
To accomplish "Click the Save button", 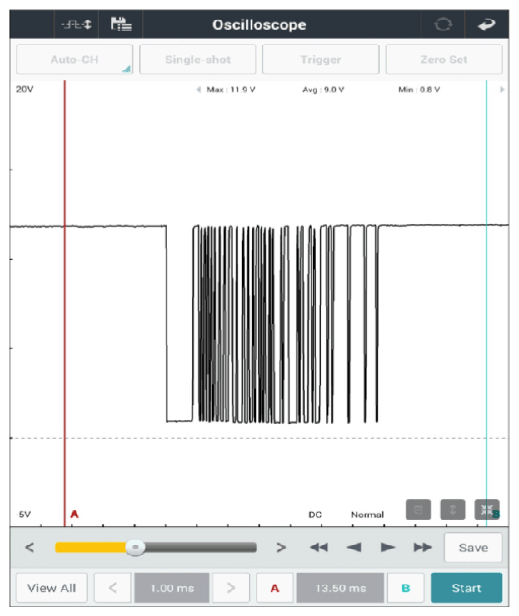I will 473,548.
